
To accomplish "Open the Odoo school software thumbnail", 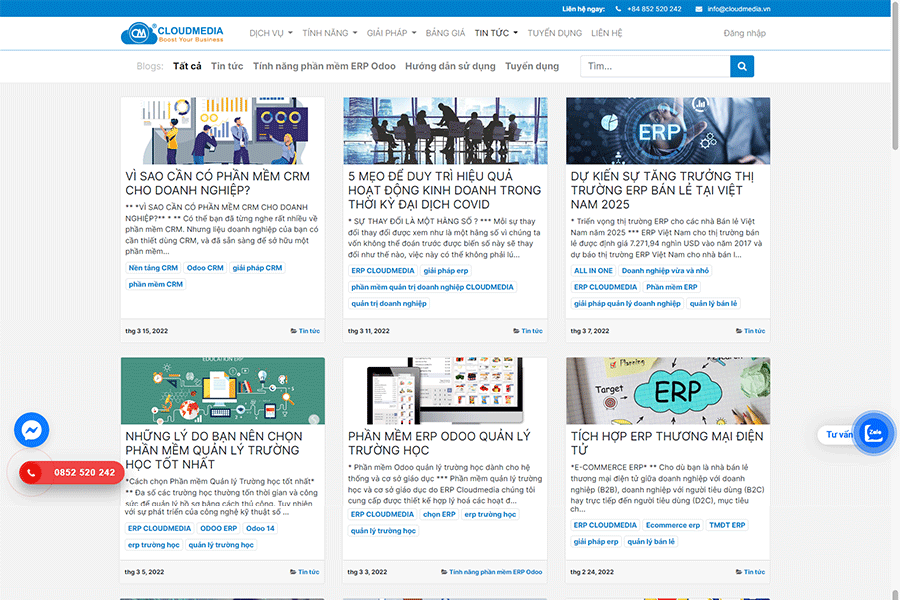I will 445,391.
